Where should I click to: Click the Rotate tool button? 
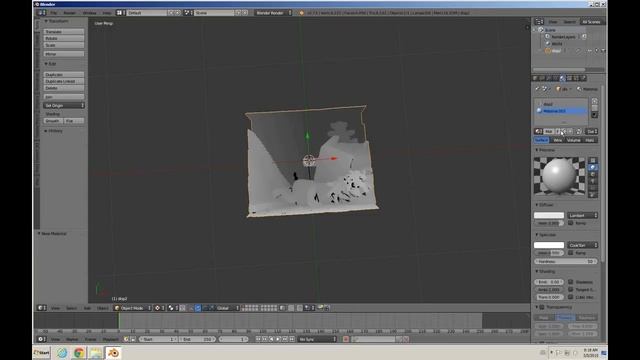click(64, 38)
